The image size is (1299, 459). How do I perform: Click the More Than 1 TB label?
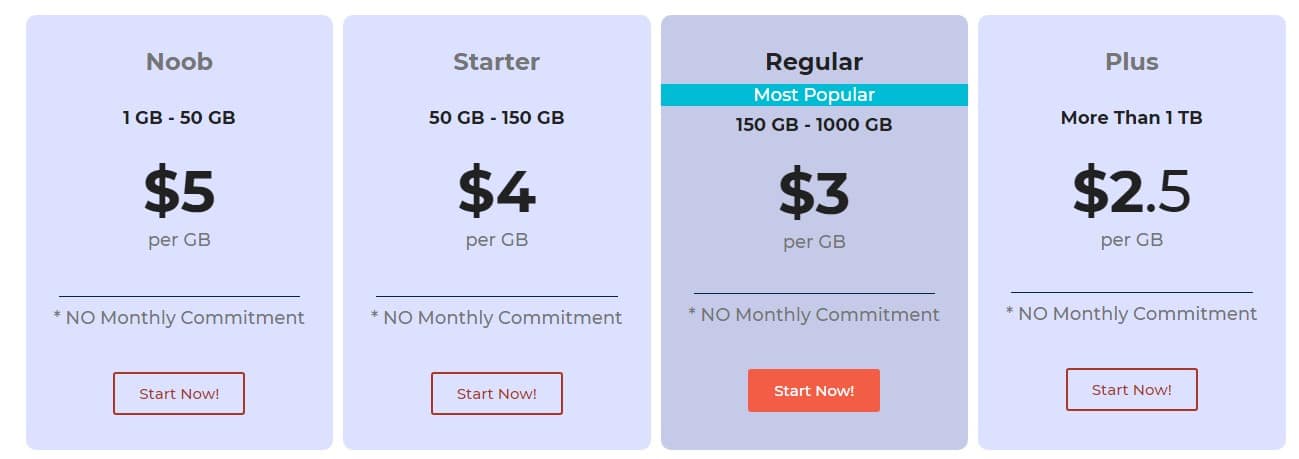click(x=1131, y=118)
